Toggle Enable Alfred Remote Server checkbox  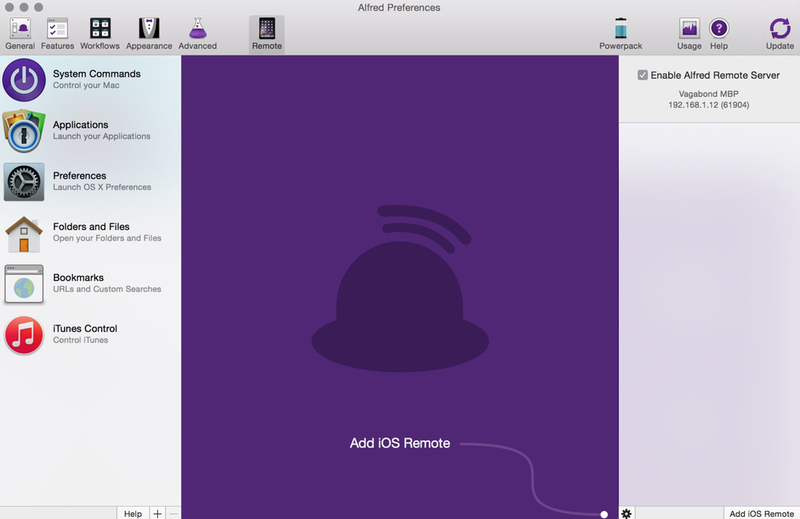pyautogui.click(x=642, y=75)
